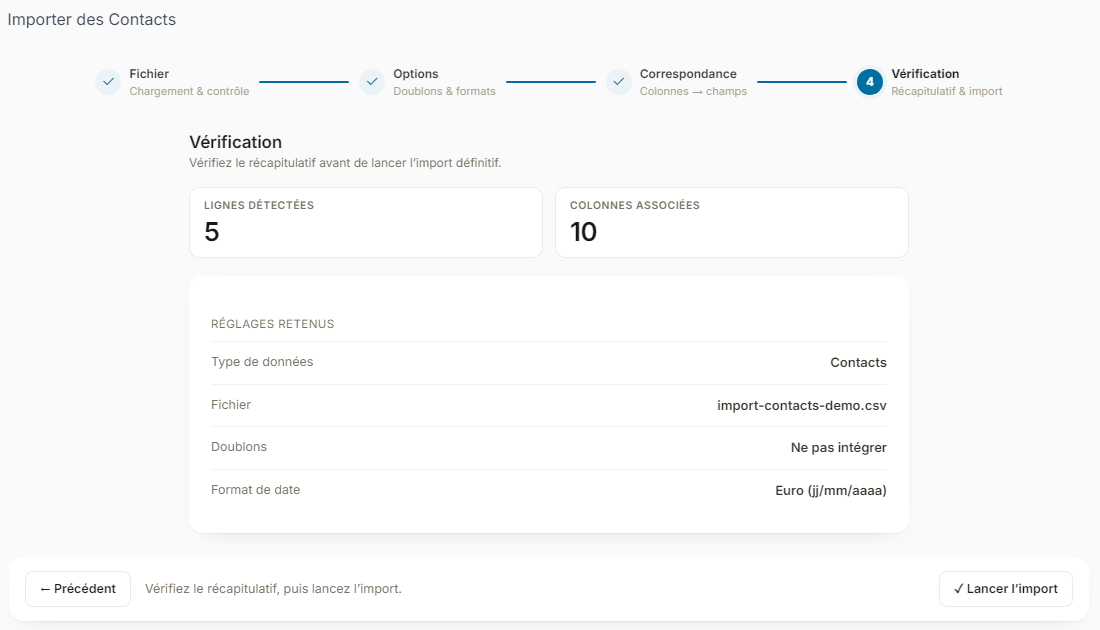Click the Vérification section heading
The width and height of the screenshot is (1100, 630).
click(x=236, y=142)
